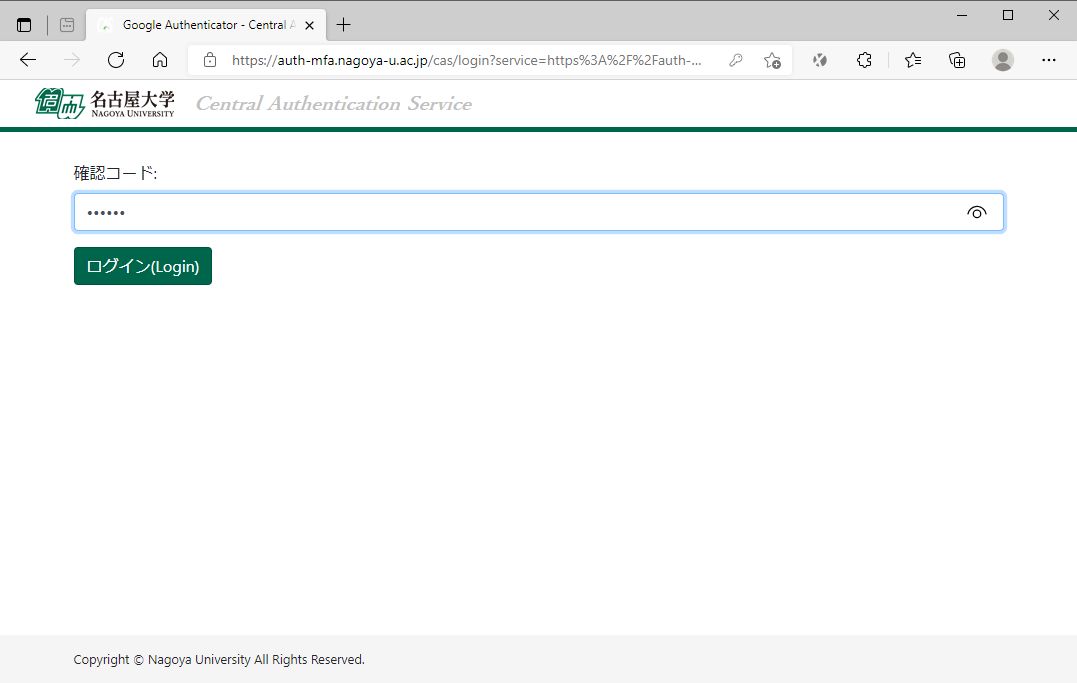Click the Favorites list icon
Screen dimensions: 1077x683
pyautogui.click(x=912, y=60)
